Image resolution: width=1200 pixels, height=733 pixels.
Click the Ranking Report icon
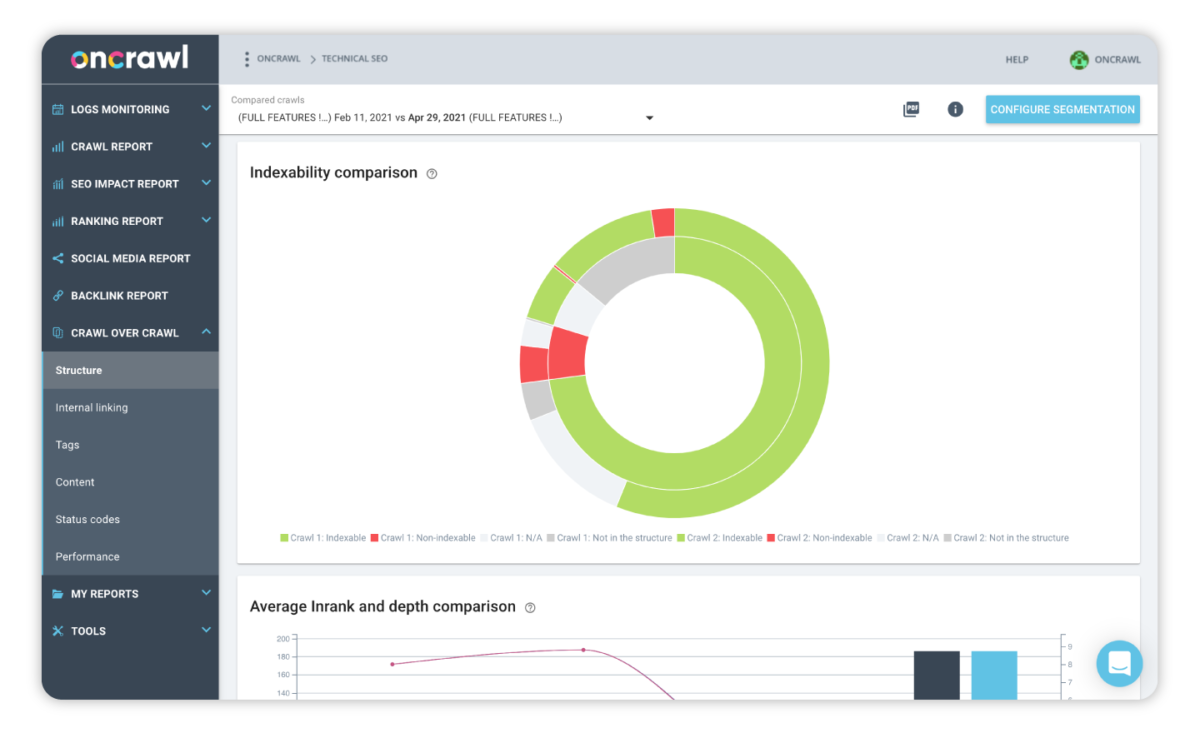(x=58, y=221)
